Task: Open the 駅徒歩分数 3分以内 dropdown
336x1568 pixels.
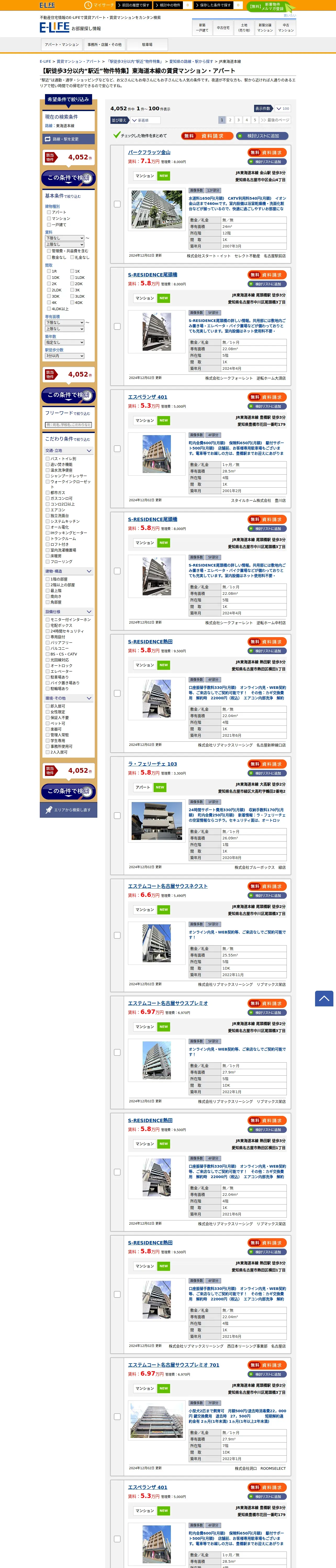Action: click(x=65, y=356)
